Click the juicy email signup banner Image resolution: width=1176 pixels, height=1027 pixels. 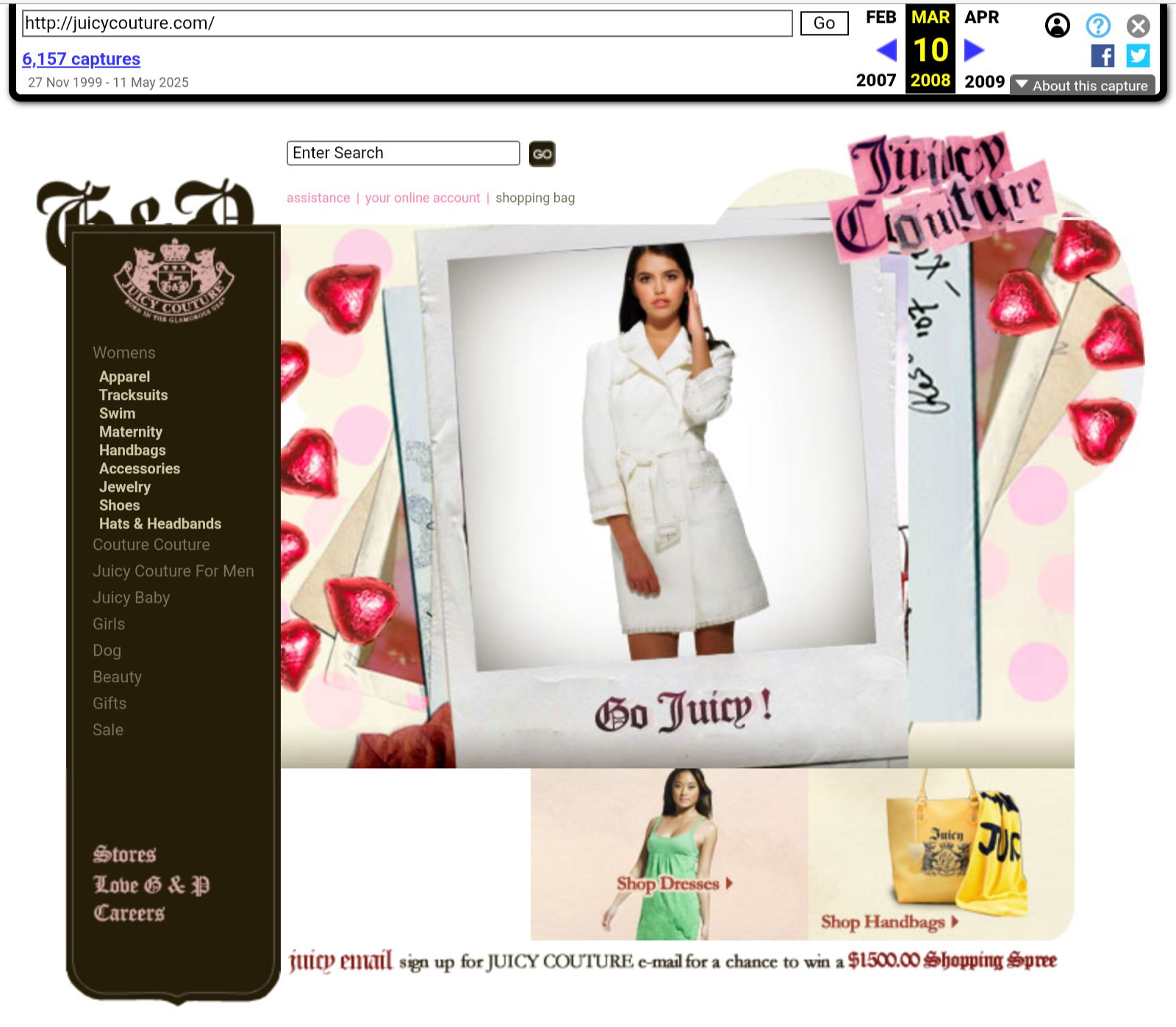673,961
